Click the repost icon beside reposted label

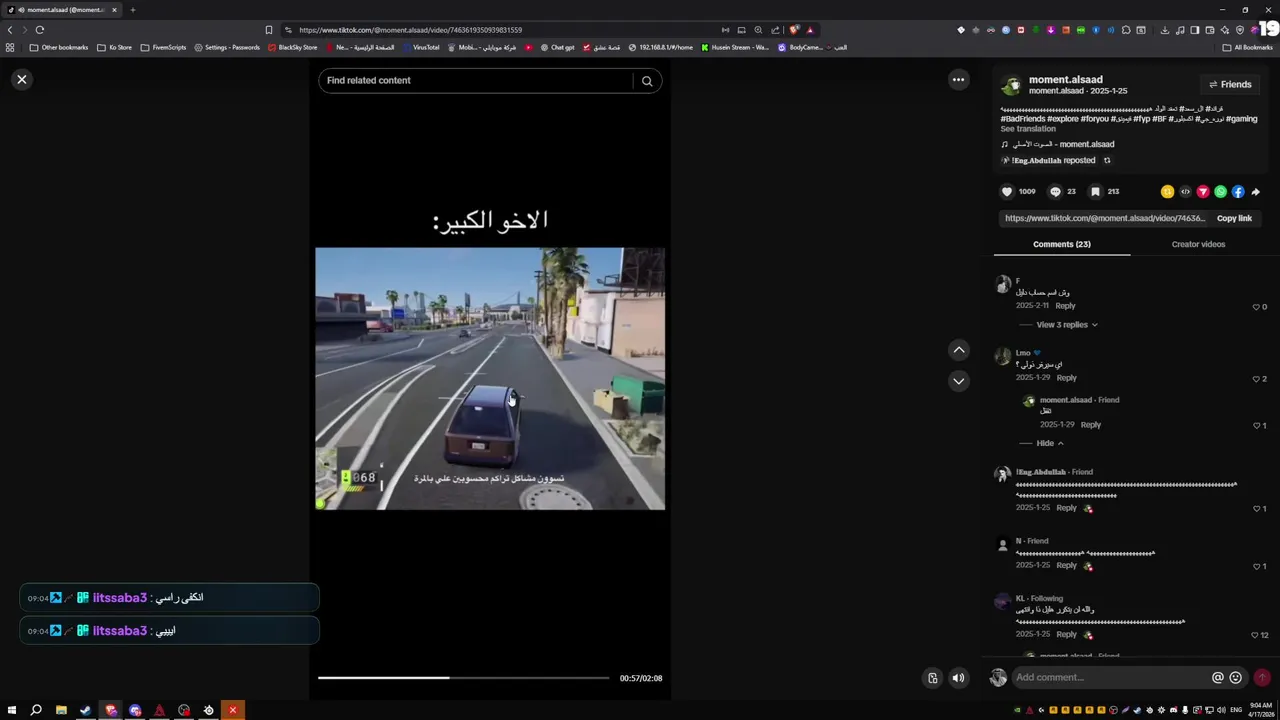tap(1106, 160)
